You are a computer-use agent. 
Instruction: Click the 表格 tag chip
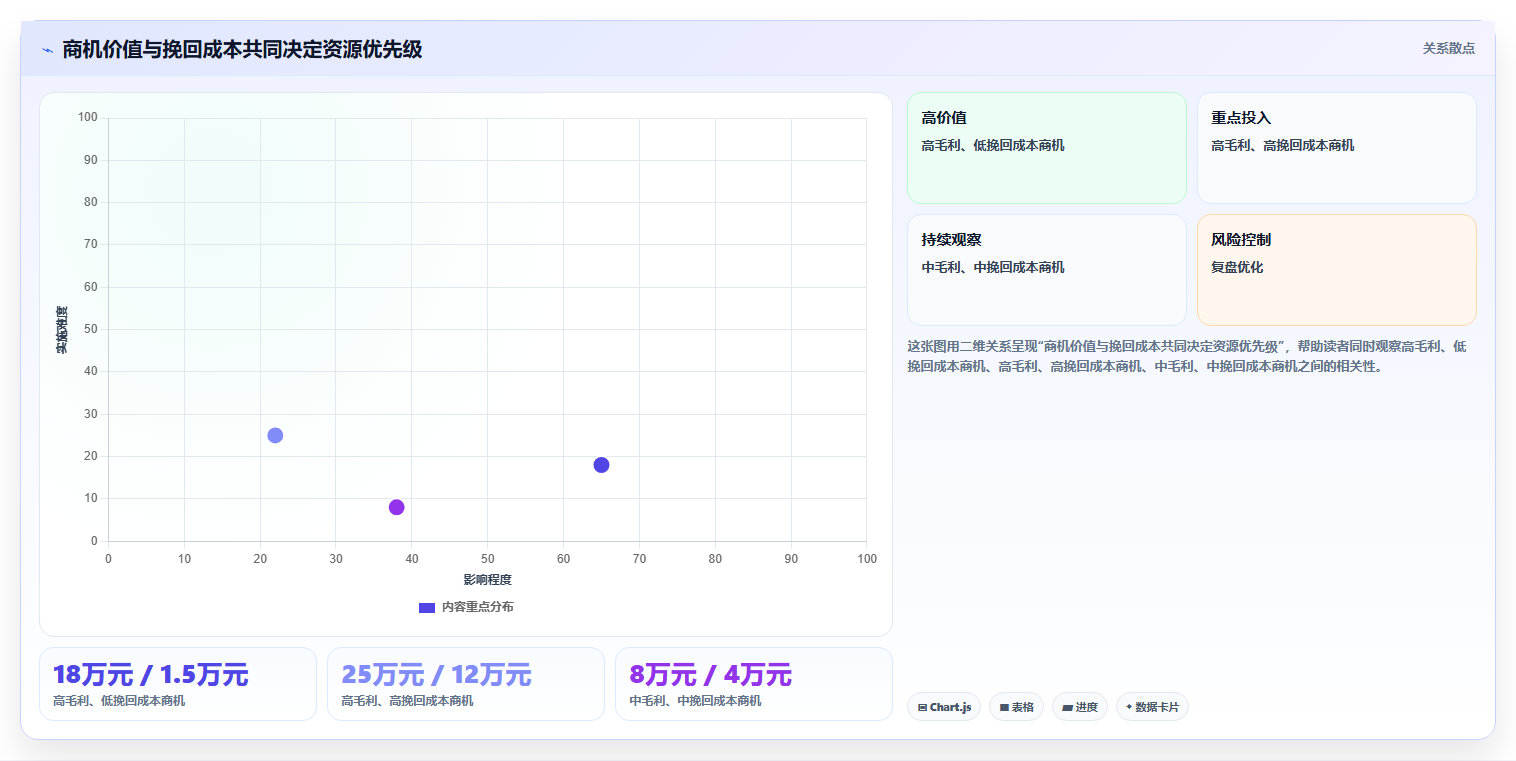click(x=1016, y=707)
